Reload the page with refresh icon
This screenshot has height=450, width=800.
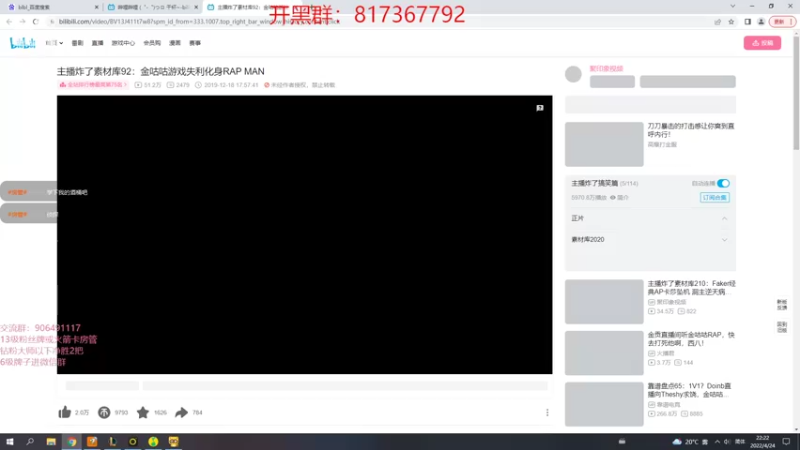pos(36,21)
